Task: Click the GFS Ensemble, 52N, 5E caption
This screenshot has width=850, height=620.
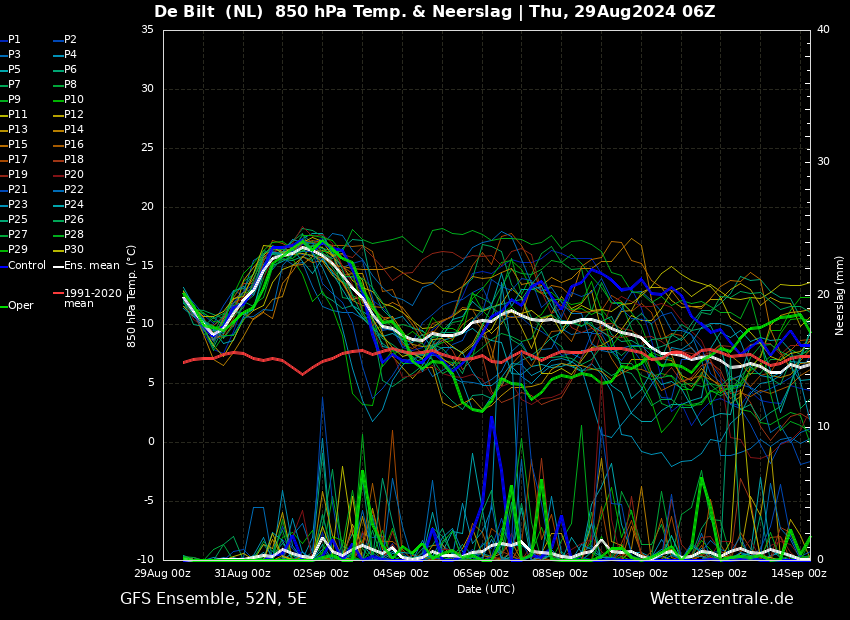Action: 213,599
